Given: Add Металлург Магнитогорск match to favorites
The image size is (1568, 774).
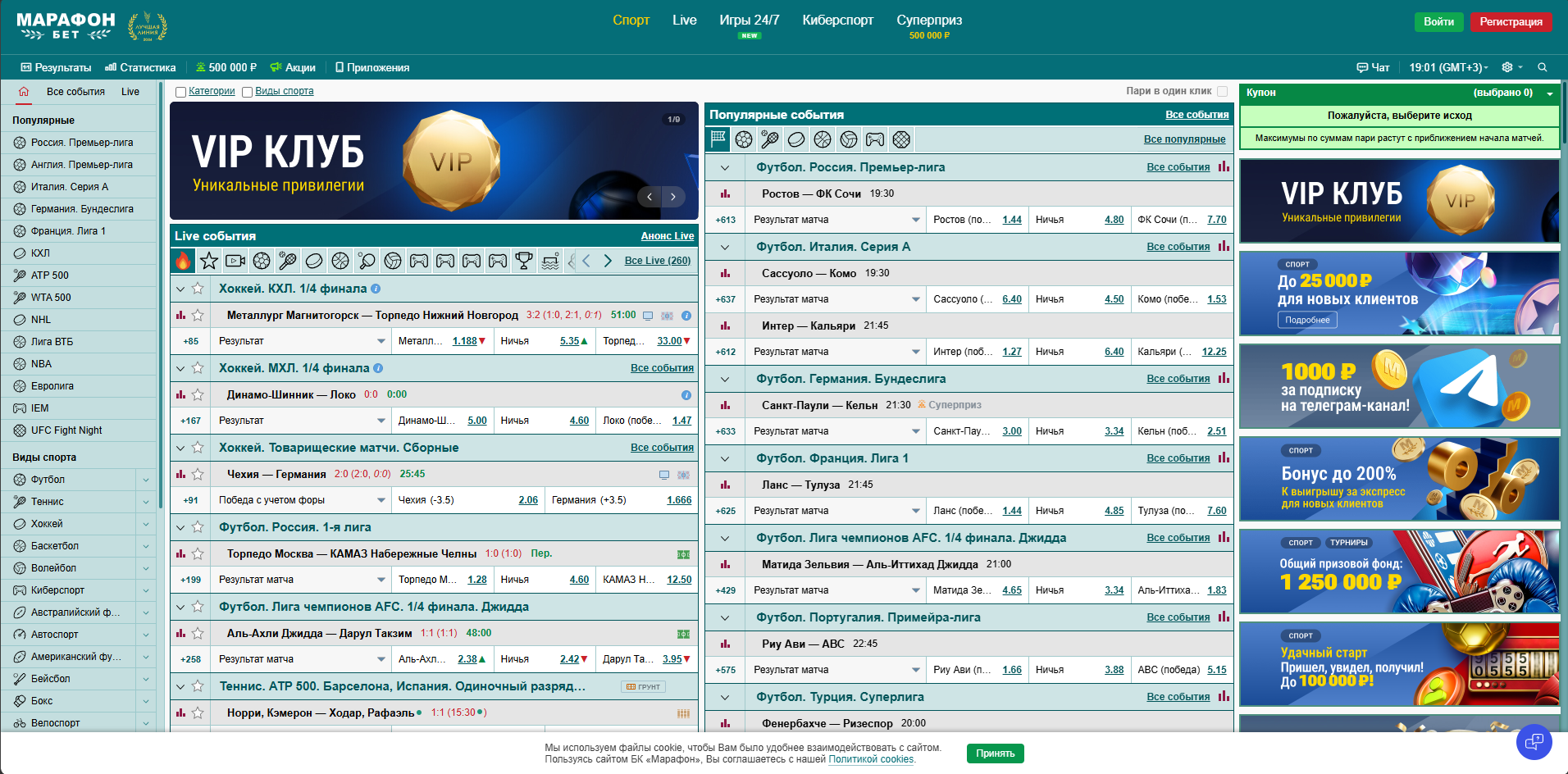Looking at the screenshot, I should coord(198,315).
